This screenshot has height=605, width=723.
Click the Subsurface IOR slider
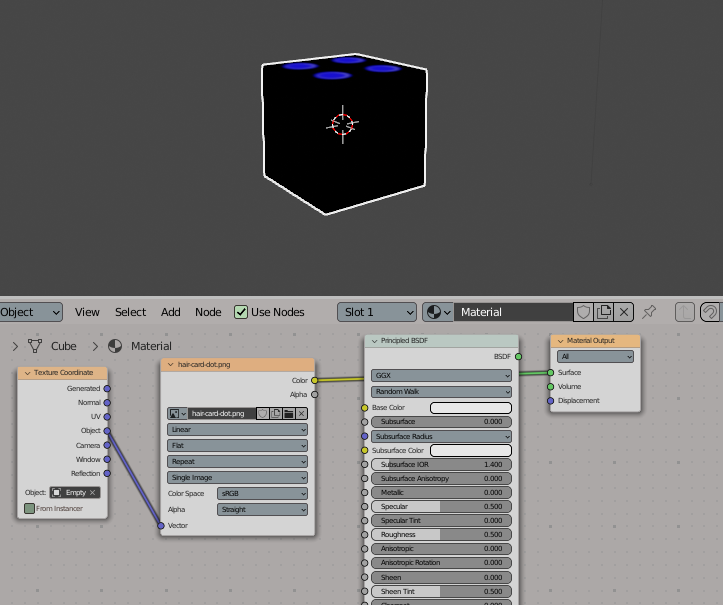[x=441, y=464]
